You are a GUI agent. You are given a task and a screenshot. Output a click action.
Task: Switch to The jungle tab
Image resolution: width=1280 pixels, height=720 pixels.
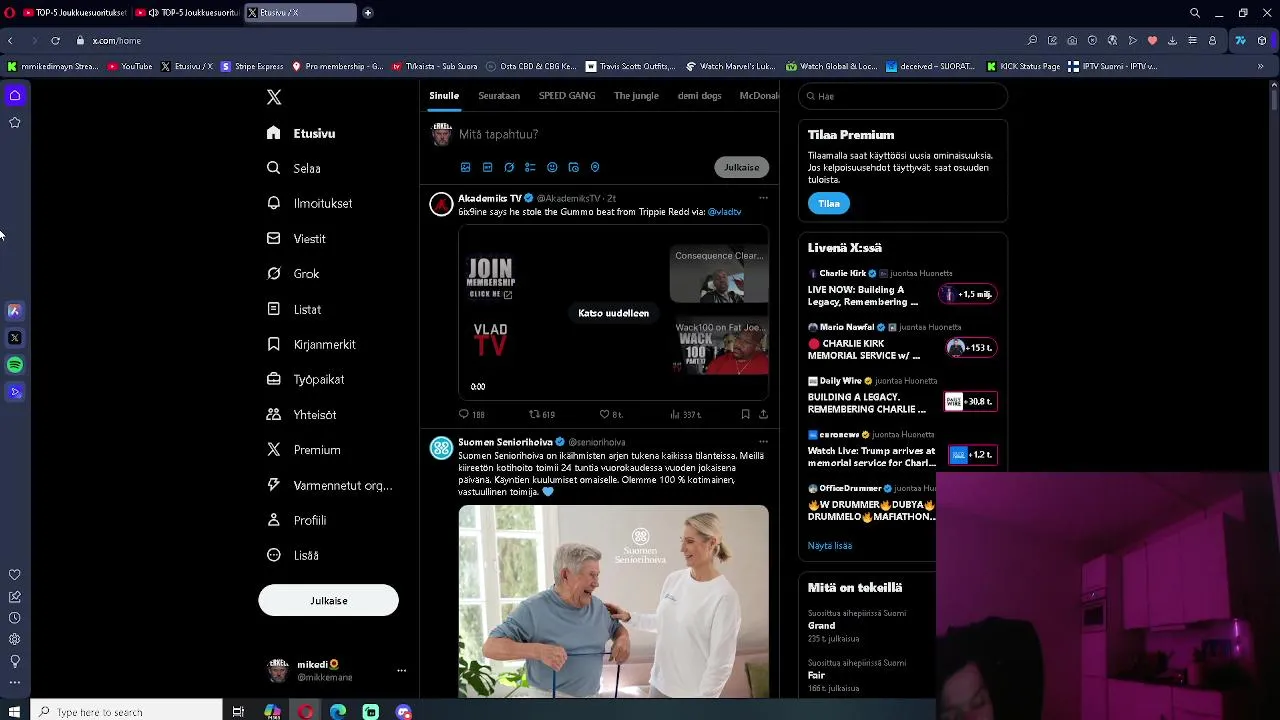[x=636, y=96]
